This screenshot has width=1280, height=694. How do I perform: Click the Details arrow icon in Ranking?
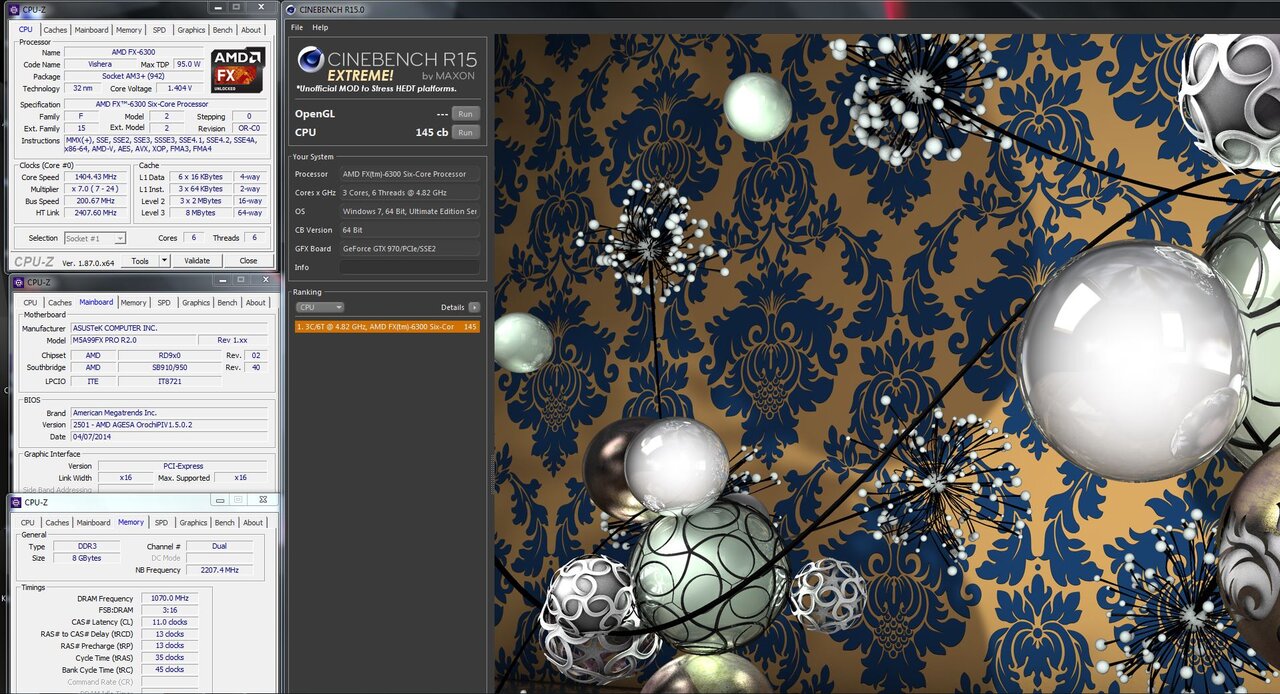(x=474, y=307)
